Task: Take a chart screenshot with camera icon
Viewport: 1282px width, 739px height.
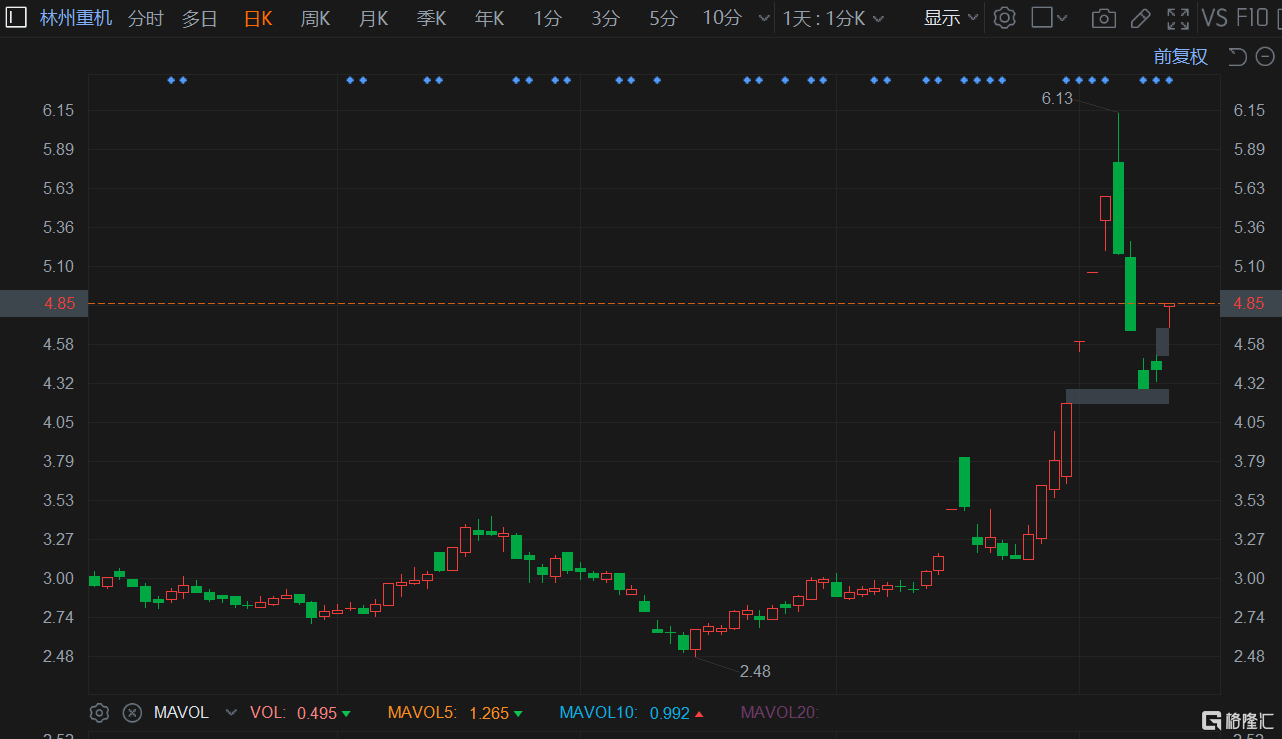Action: point(1103,18)
